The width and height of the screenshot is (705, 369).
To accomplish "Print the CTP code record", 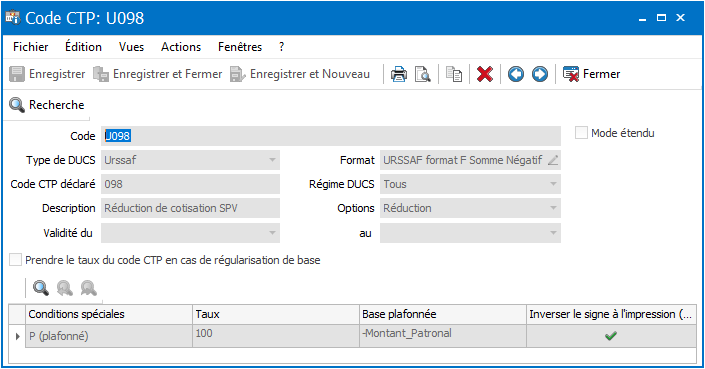I will click(x=398, y=74).
